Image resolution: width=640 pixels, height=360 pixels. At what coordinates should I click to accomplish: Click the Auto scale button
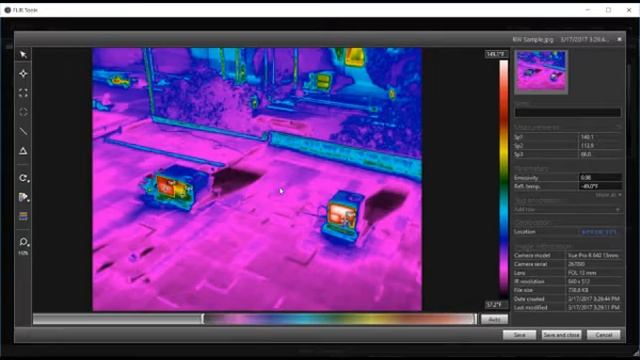(494, 319)
